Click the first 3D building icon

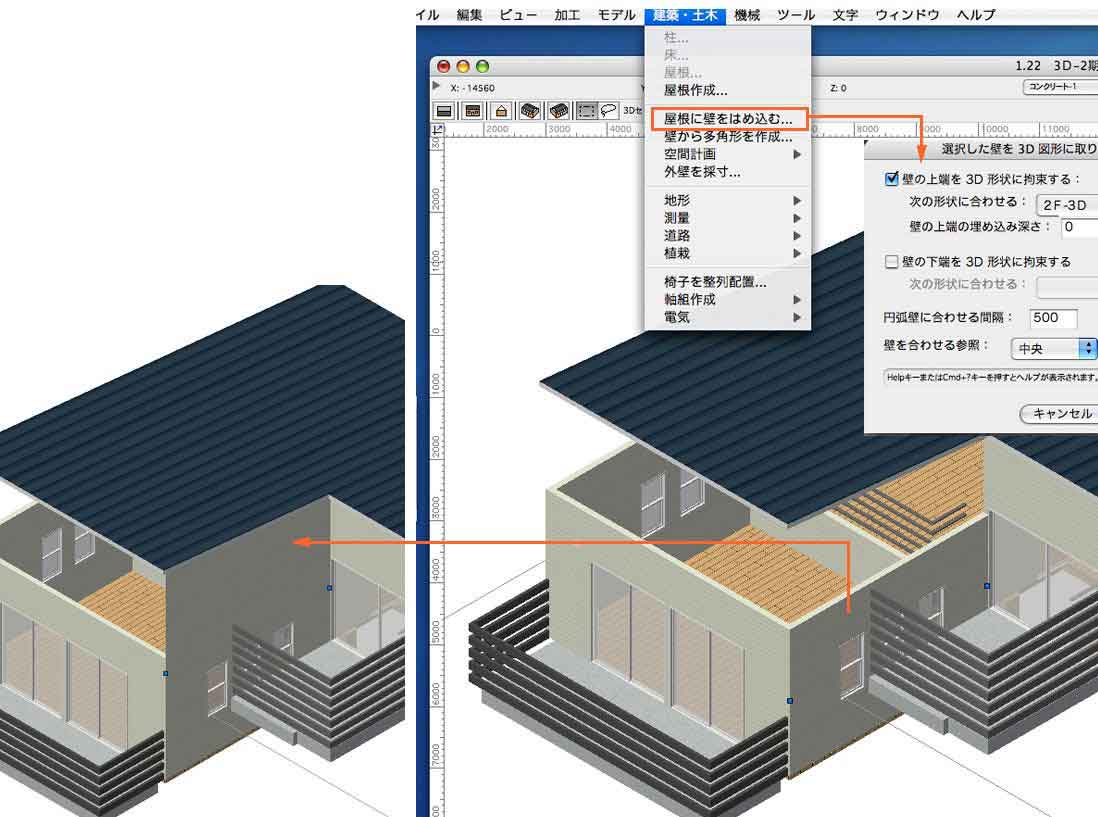tap(530, 111)
